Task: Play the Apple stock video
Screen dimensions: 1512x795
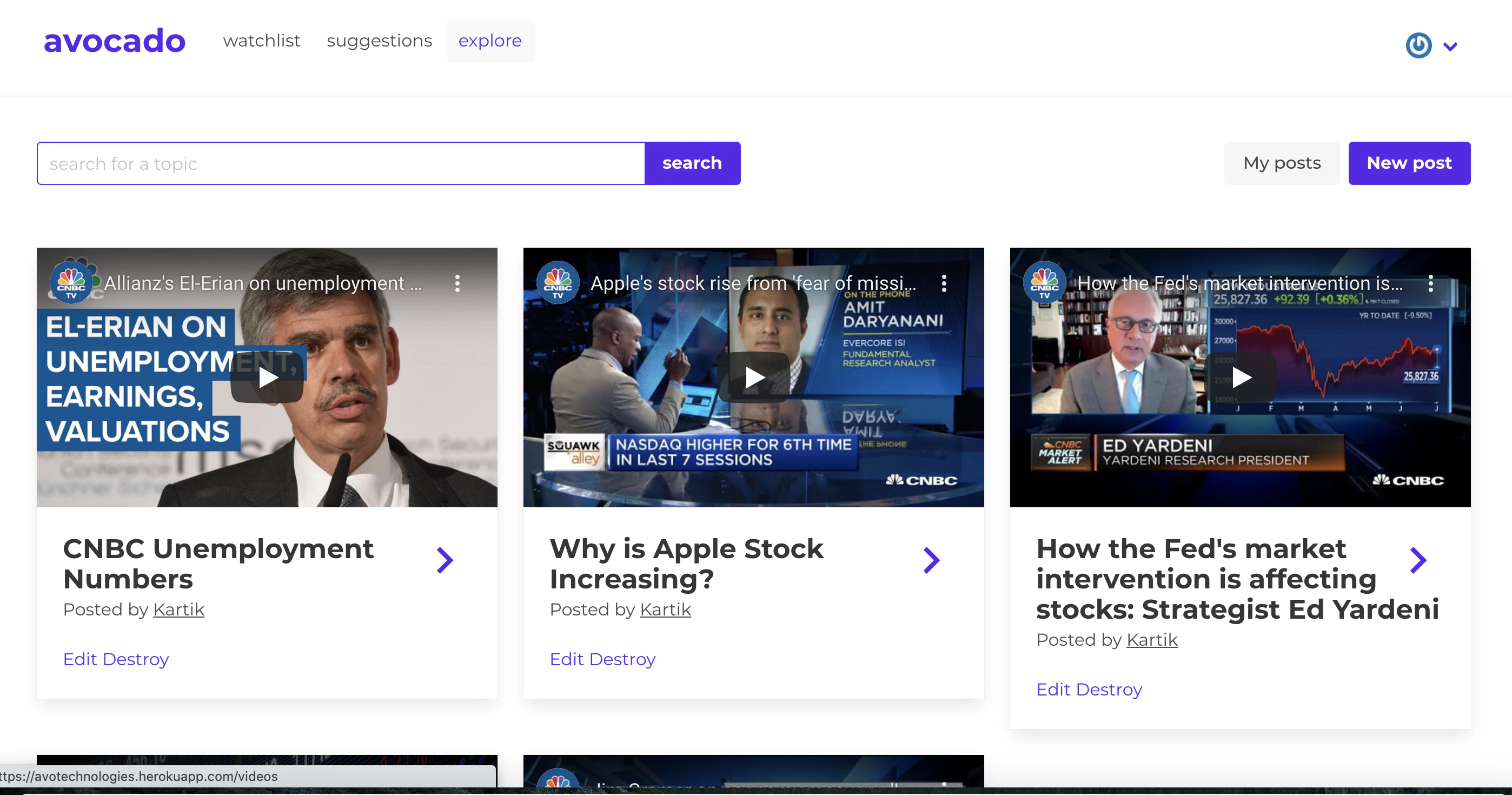Action: pyautogui.click(x=754, y=377)
